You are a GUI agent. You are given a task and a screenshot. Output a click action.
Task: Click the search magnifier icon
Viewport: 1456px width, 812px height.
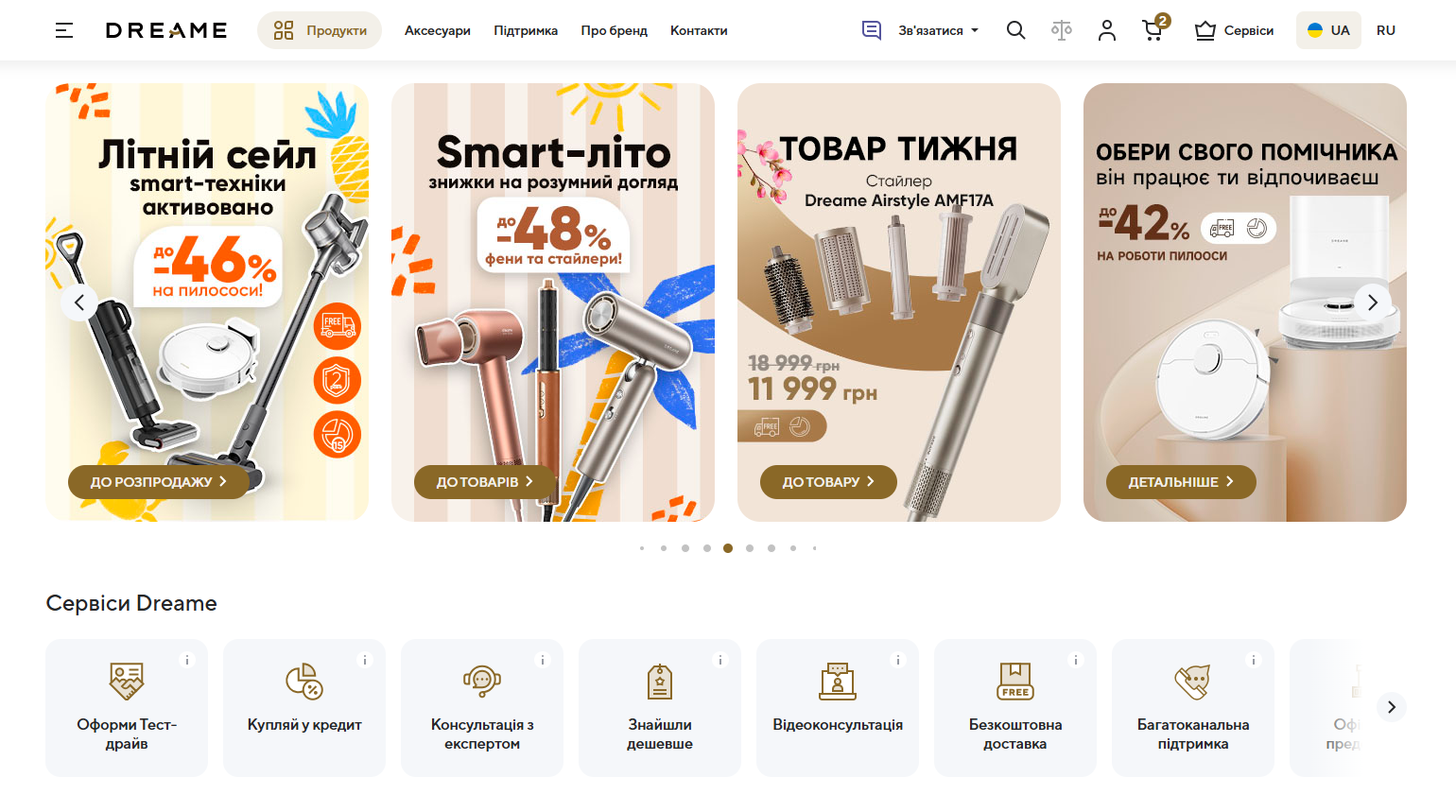click(x=1016, y=30)
